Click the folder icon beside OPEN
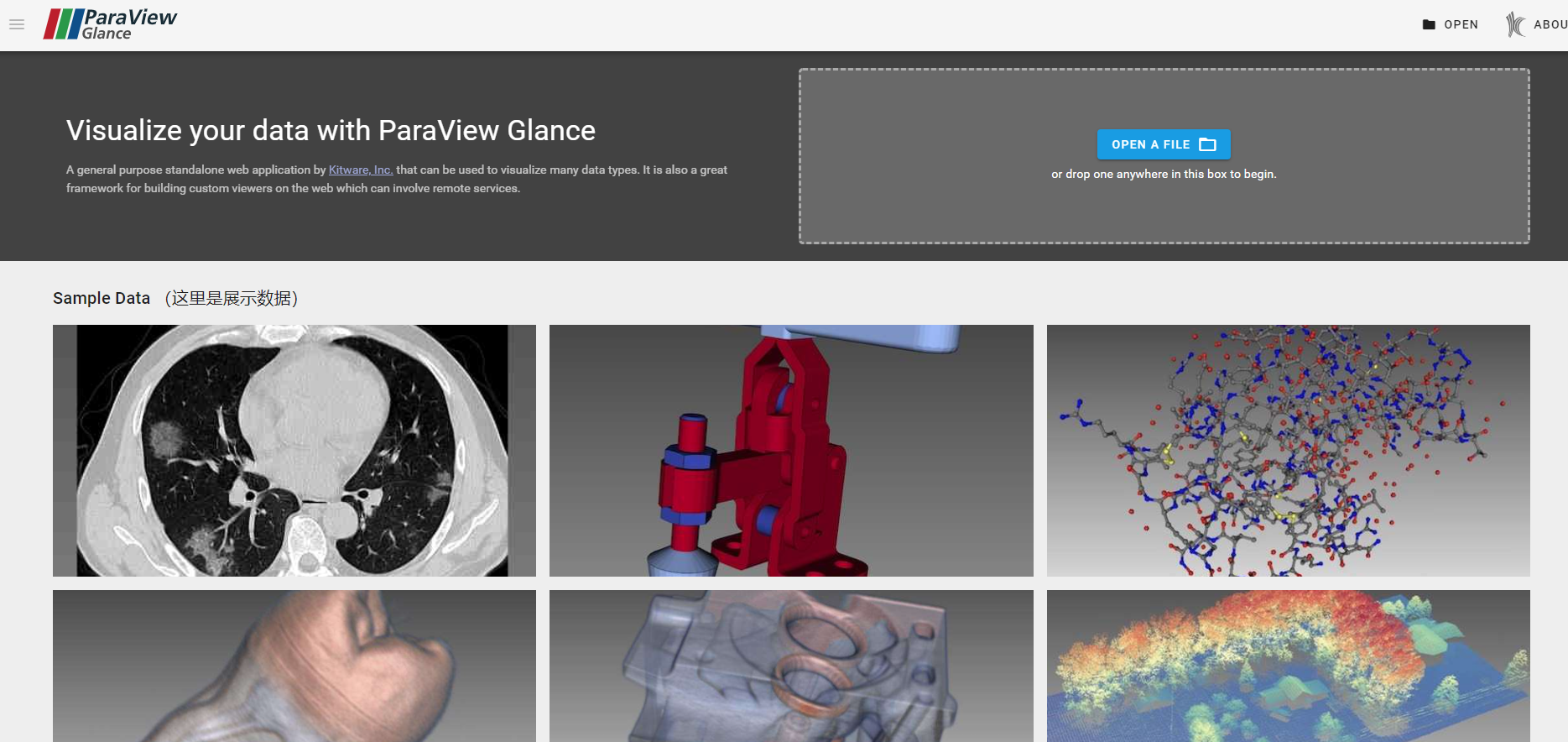1568x742 pixels. [1430, 24]
